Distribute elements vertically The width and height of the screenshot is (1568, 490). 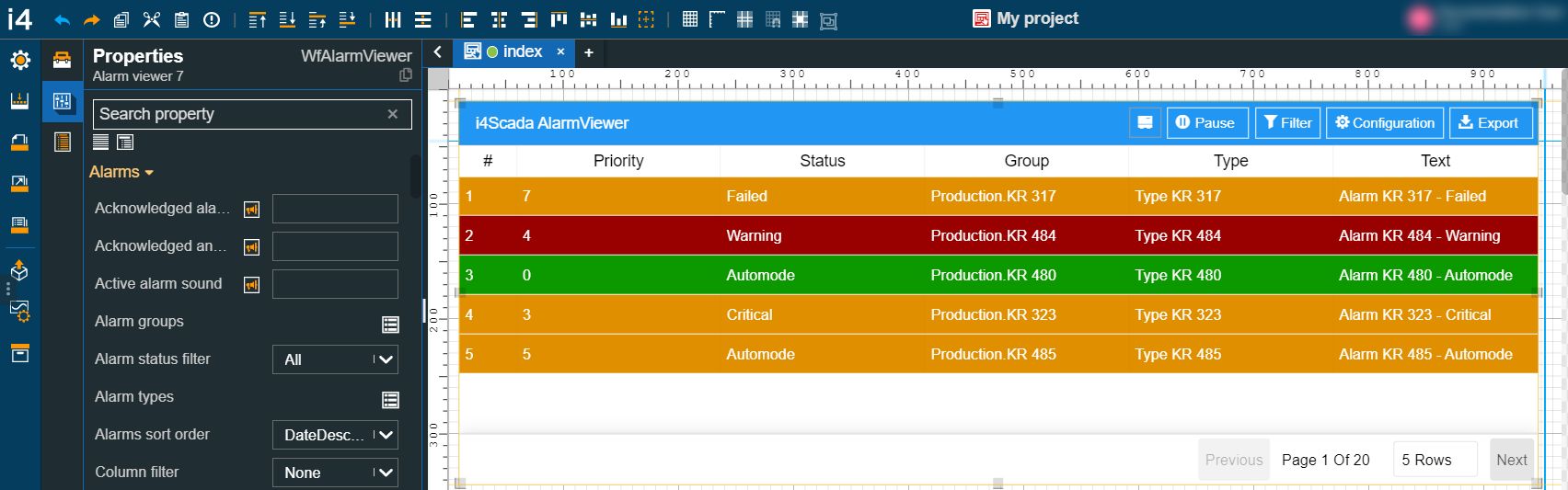pyautogui.click(x=423, y=19)
